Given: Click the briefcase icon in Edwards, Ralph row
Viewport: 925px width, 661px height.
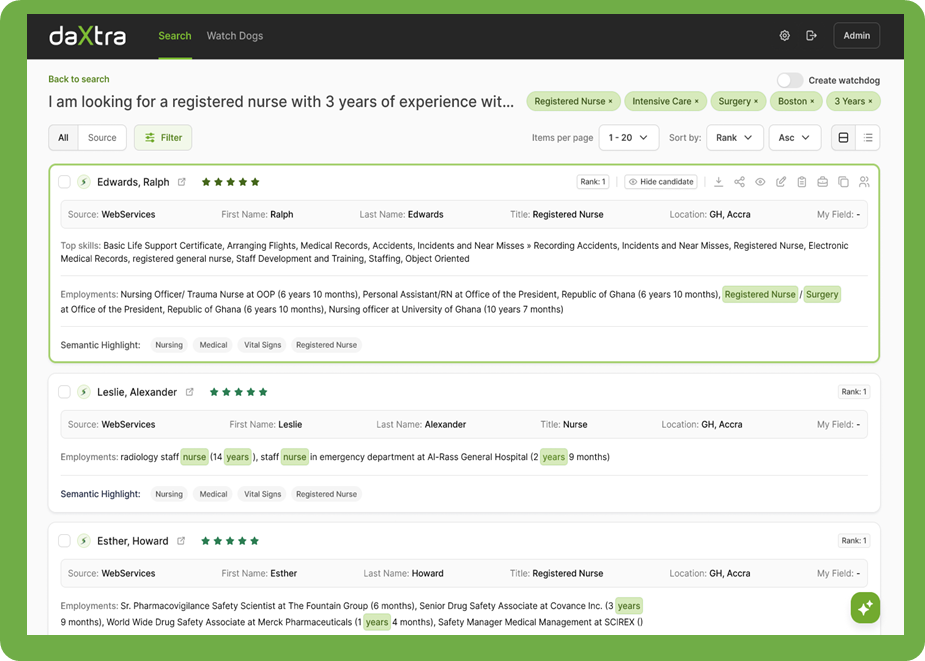Looking at the screenshot, I should click(823, 182).
